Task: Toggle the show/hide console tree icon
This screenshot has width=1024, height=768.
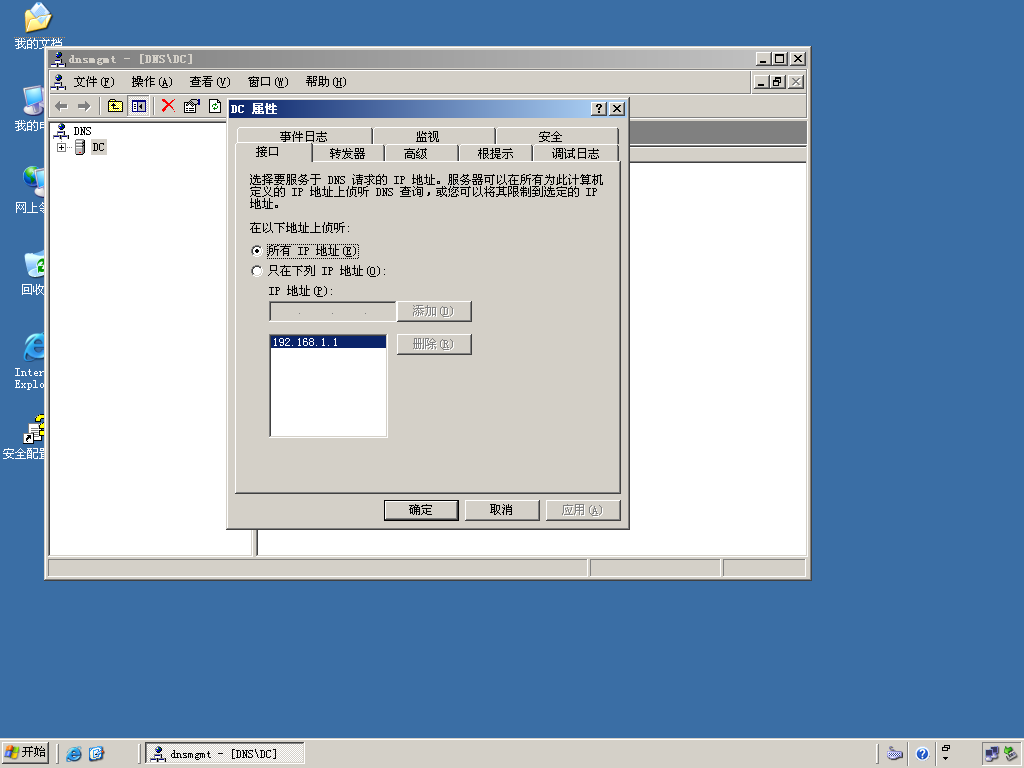Action: click(x=138, y=106)
